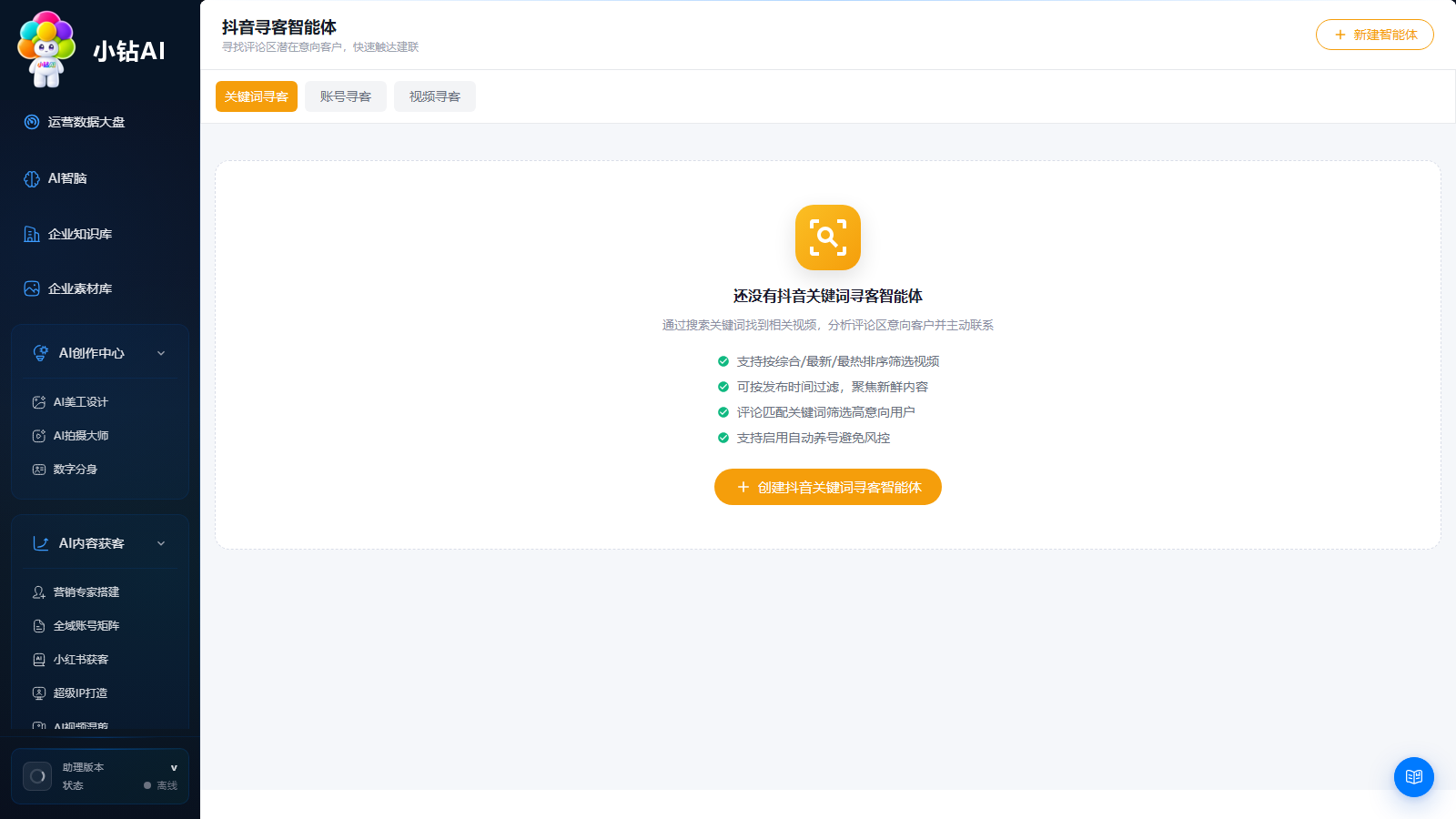Click the heading 还没有抖音关键词寻客智能体
The width and height of the screenshot is (1456, 819).
(x=828, y=296)
